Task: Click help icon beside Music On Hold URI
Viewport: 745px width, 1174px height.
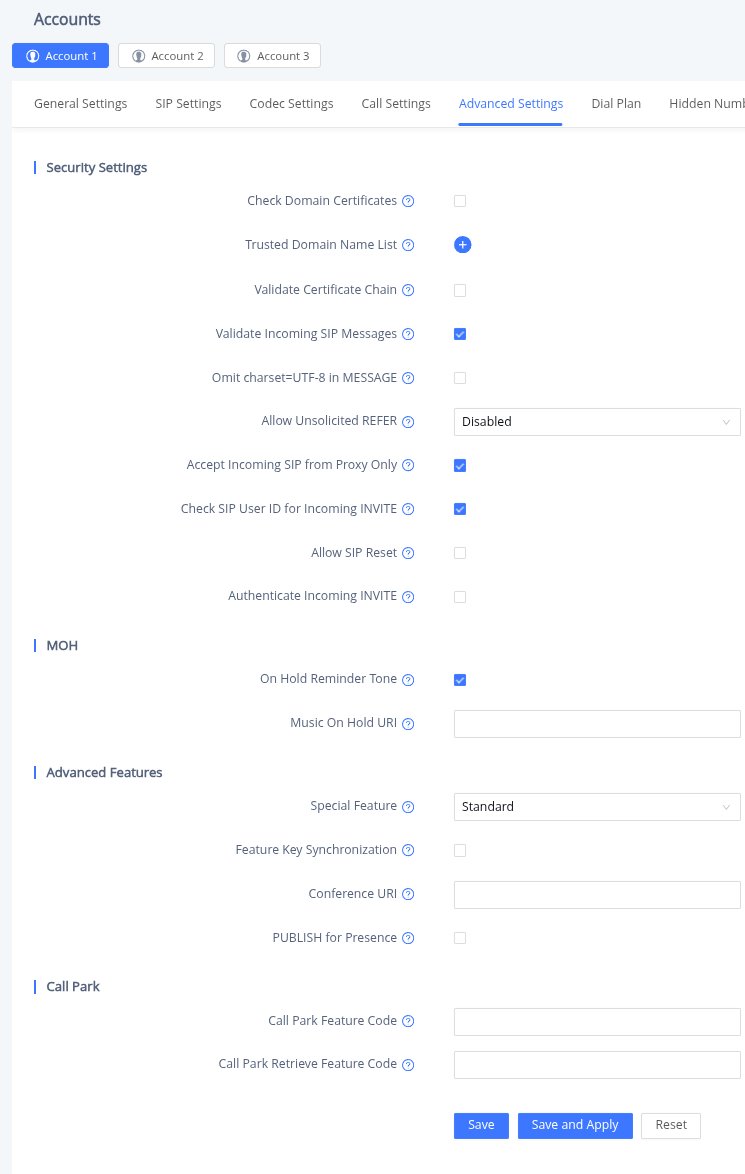Action: point(408,724)
